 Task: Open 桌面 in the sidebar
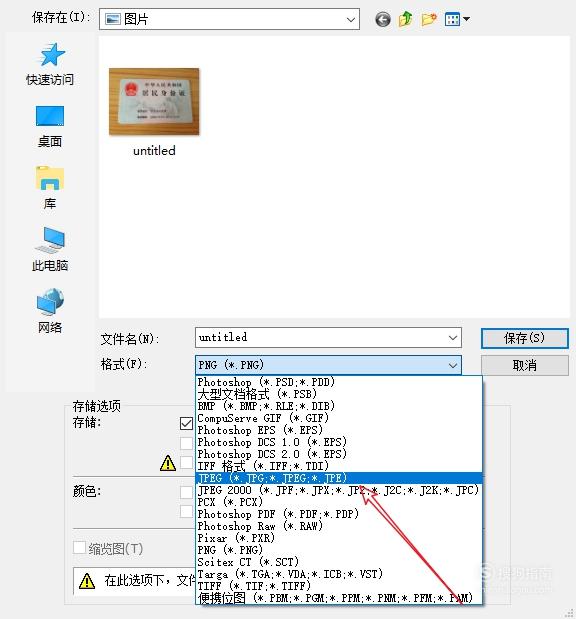[x=50, y=127]
